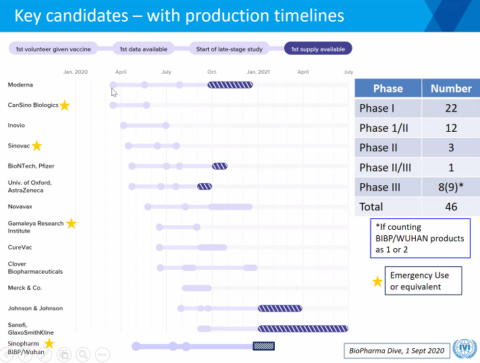Viewport: 480px width, 363px height.
Task: Open the pen and laser pointer tools
Action: click(x=44, y=354)
